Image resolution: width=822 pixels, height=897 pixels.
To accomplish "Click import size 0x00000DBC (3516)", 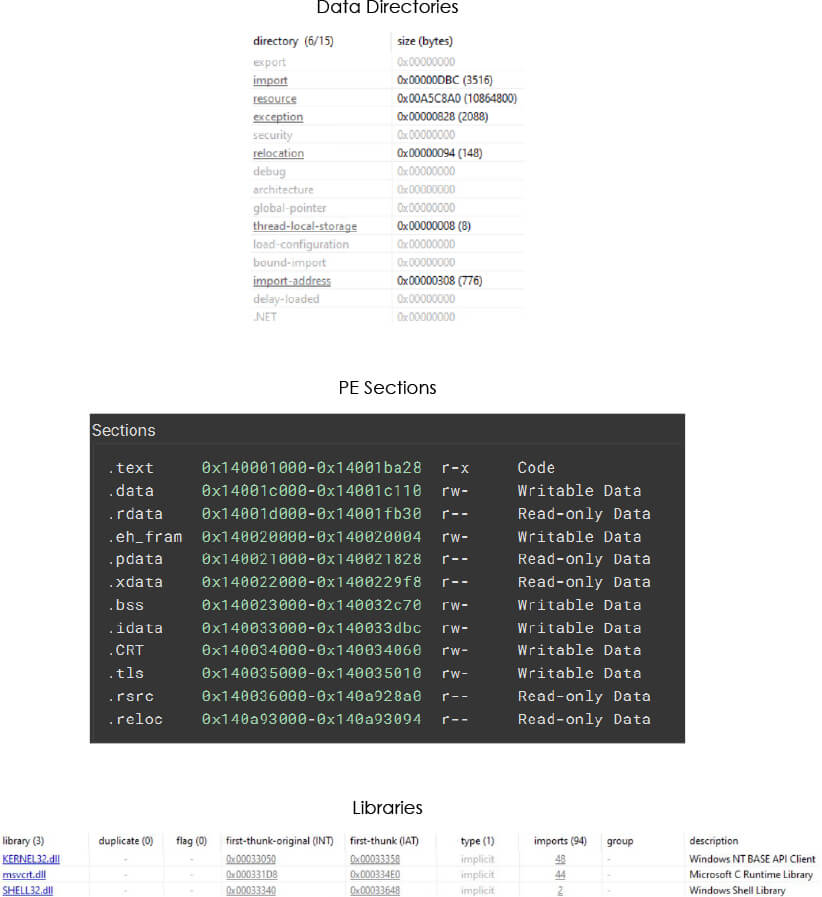I will click(x=444, y=80).
